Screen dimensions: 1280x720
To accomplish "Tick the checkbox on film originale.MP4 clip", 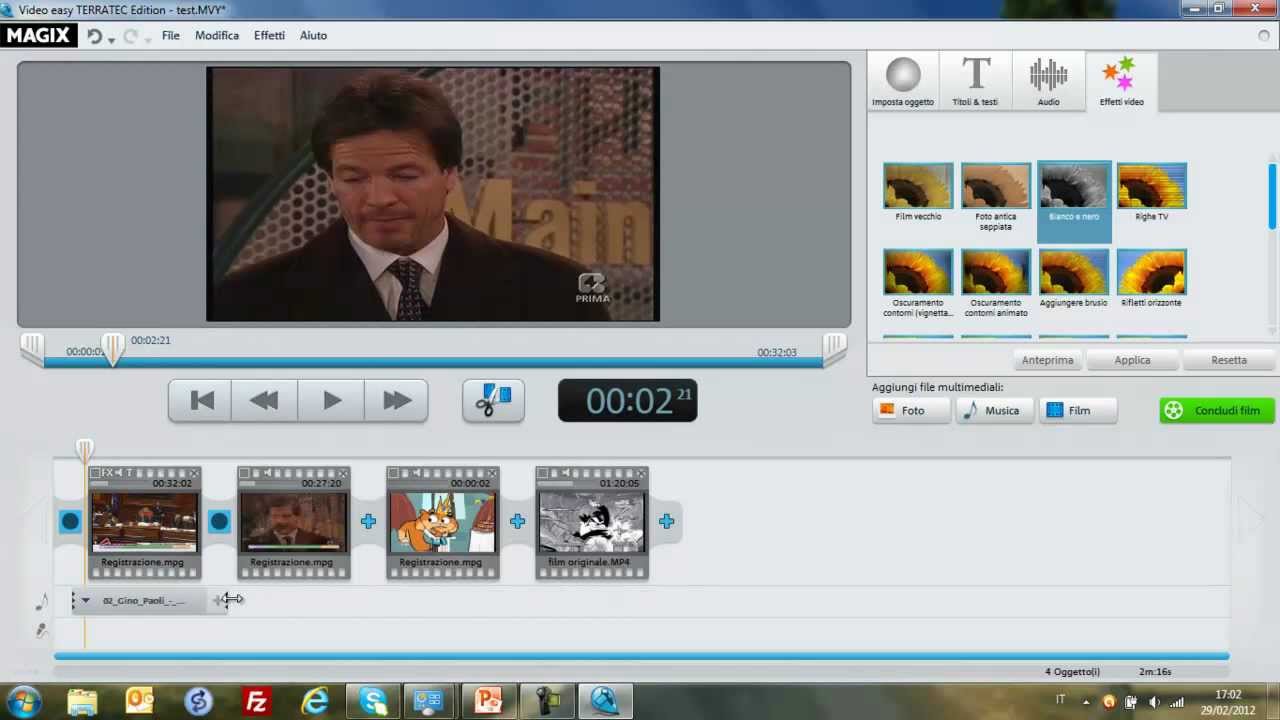I will click(x=542, y=473).
